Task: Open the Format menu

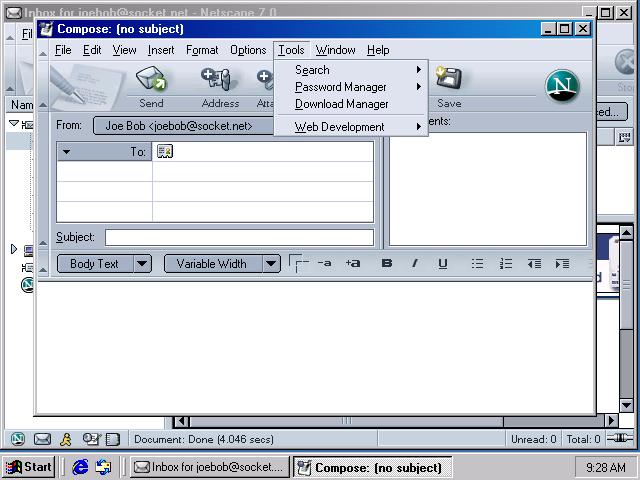Action: pos(202,50)
